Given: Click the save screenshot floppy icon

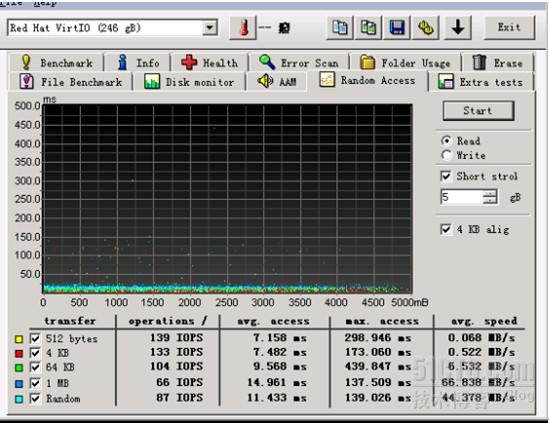Looking at the screenshot, I should pyautogui.click(x=397, y=28).
